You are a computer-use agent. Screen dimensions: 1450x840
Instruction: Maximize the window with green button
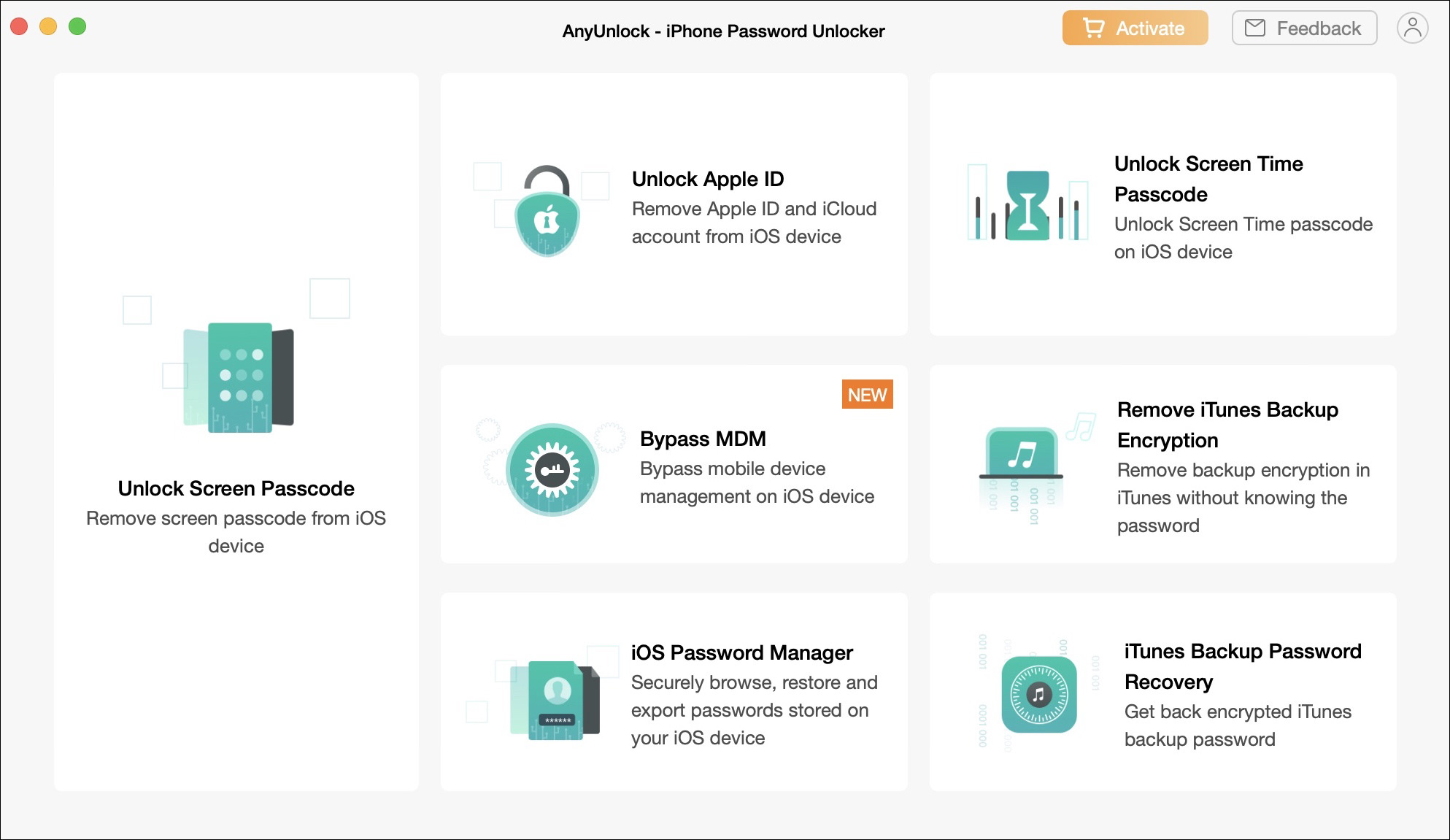tap(77, 27)
